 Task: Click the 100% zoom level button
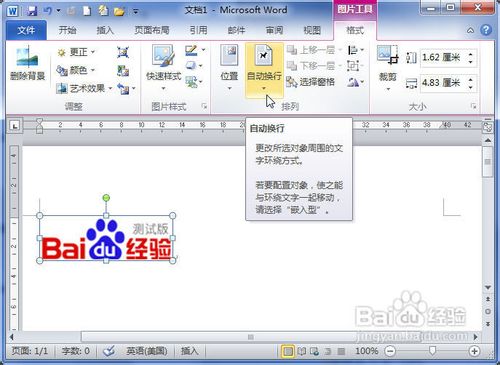[x=366, y=351]
